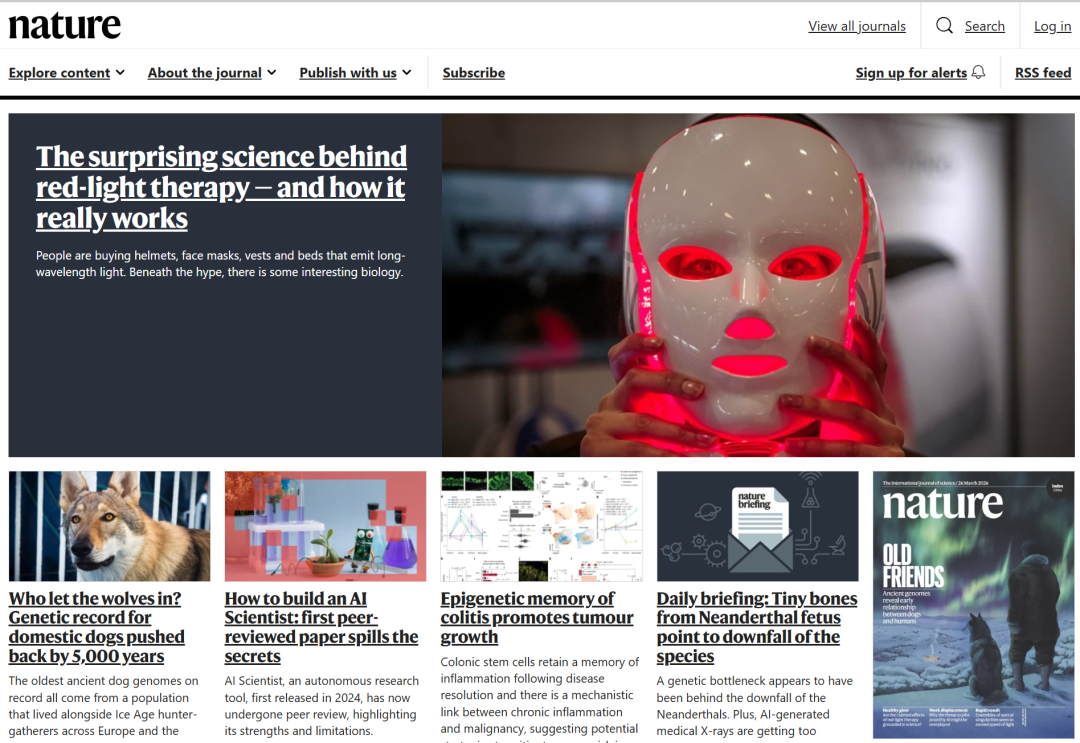Open the Subscribe menu item
Viewport: 1080px width, 743px height.
point(474,72)
